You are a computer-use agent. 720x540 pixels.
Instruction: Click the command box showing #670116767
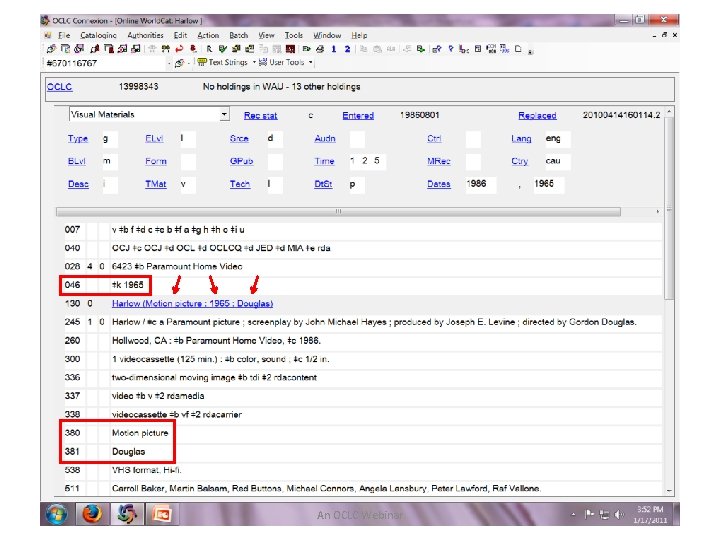point(106,63)
